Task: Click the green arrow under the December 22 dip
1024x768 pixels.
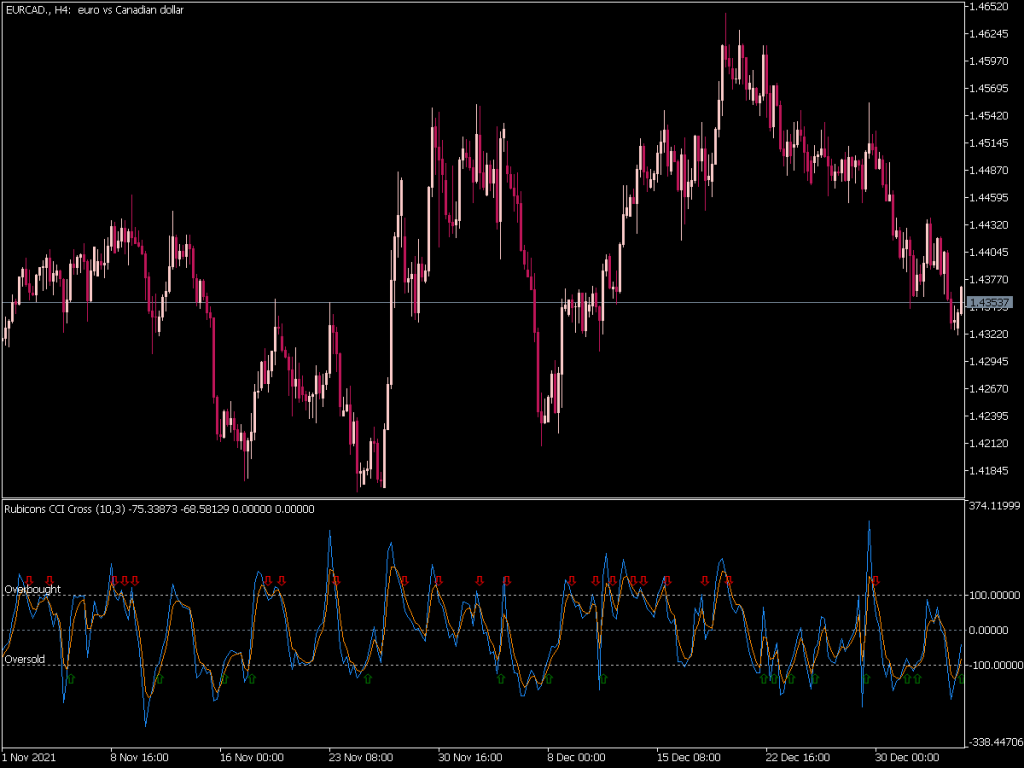Action: [790, 679]
